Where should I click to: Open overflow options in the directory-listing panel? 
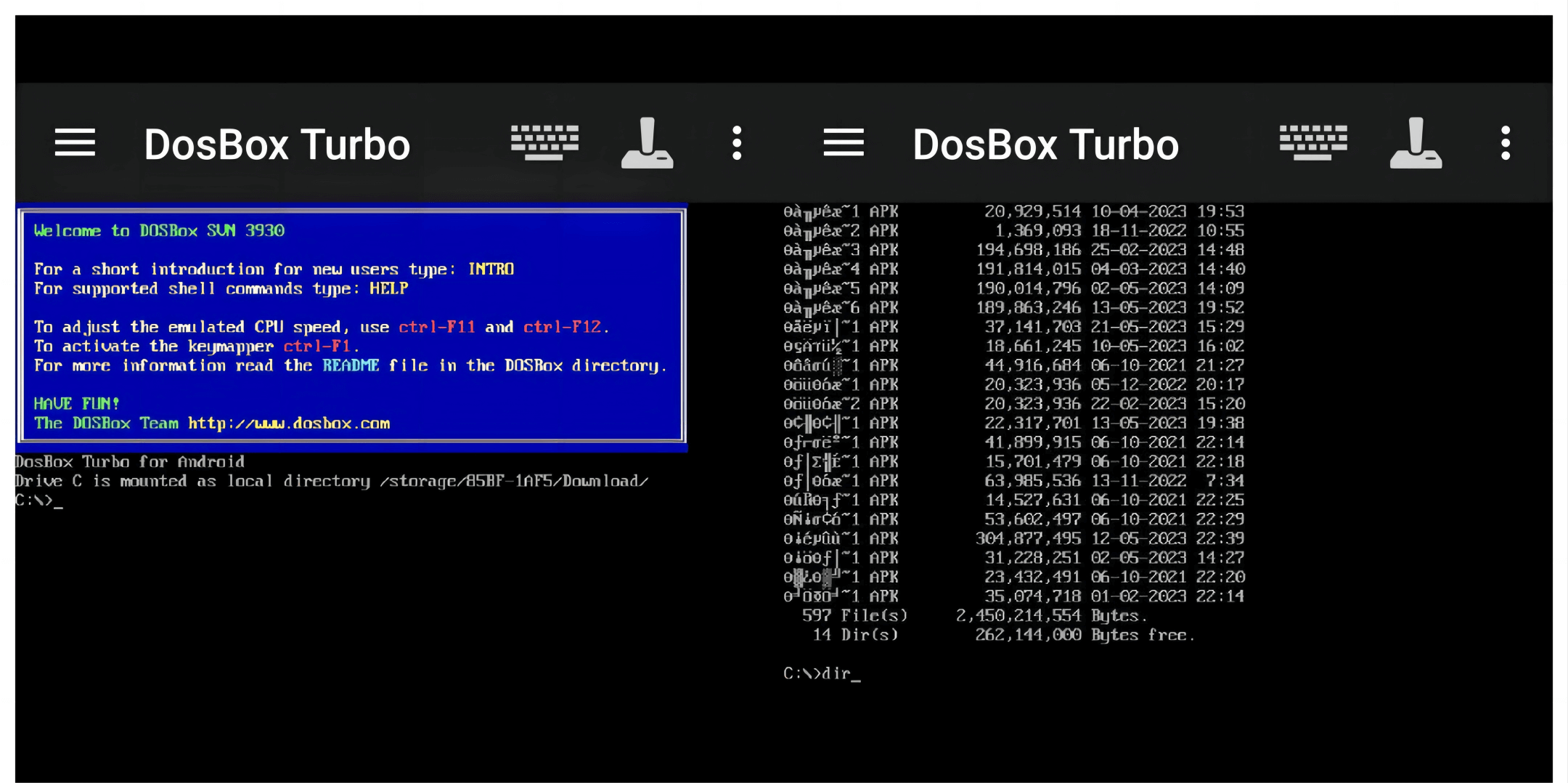coord(1506,142)
